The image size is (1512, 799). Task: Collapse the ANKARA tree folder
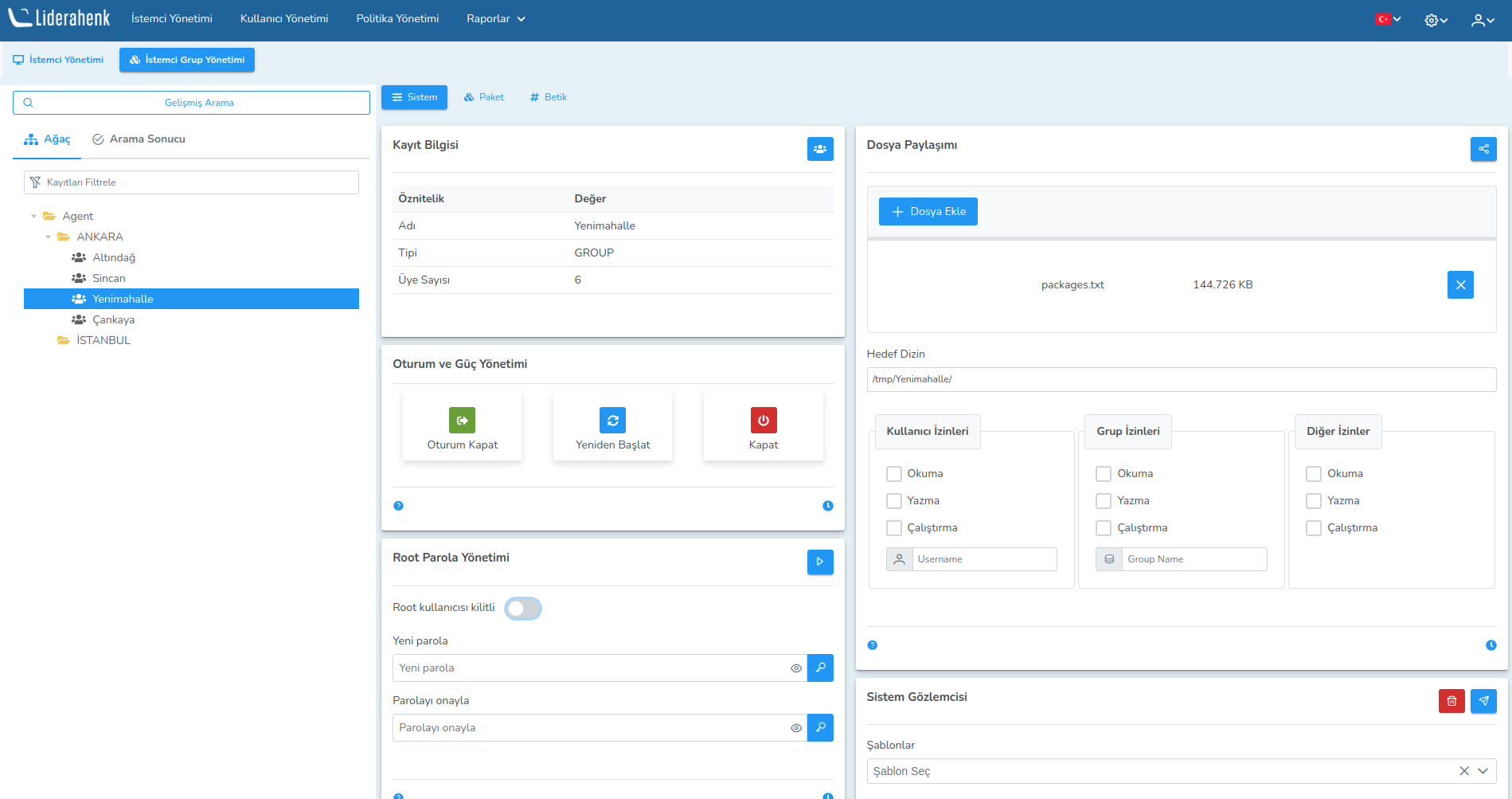(49, 237)
